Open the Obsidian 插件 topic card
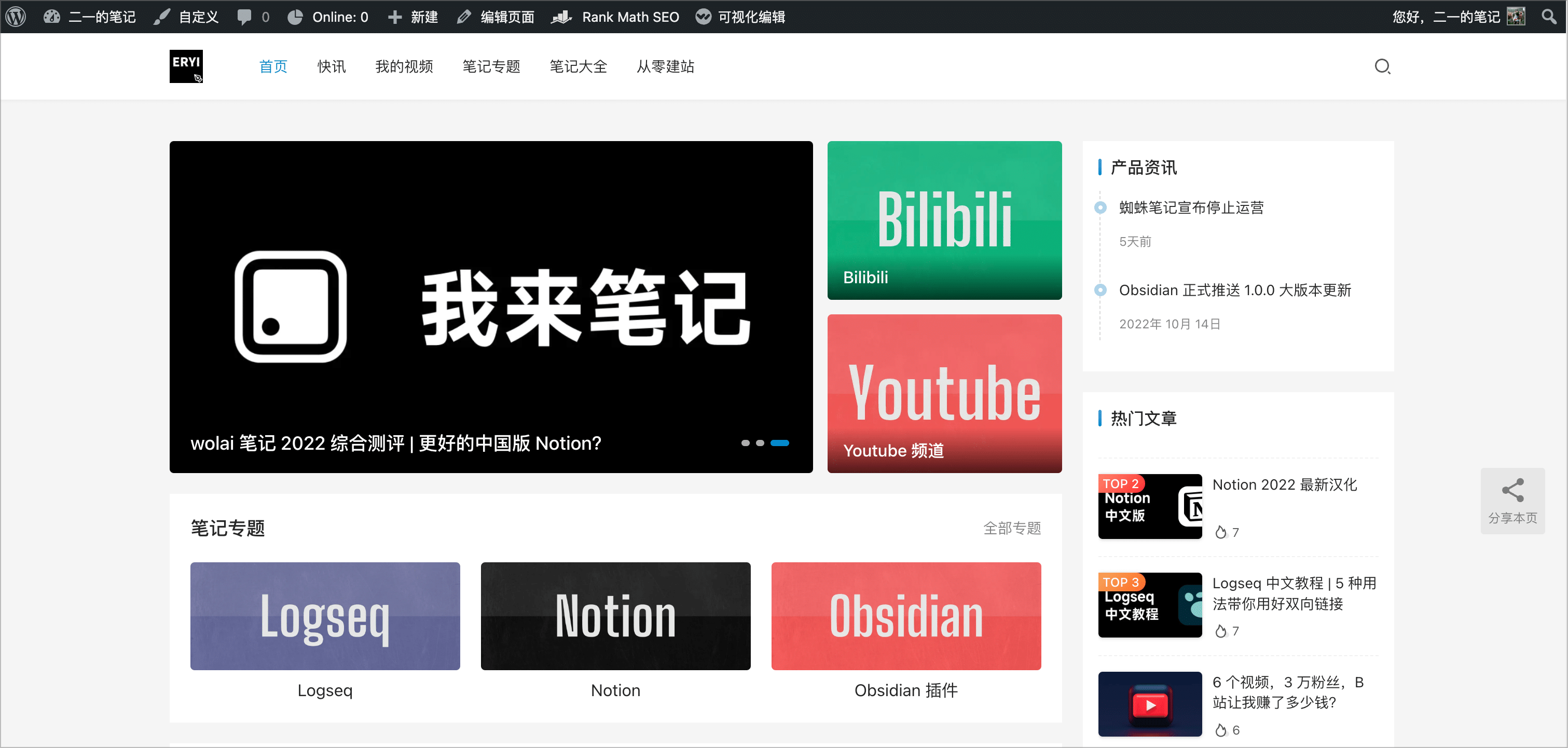Viewport: 1568px width, 748px height. pyautogui.click(x=906, y=616)
